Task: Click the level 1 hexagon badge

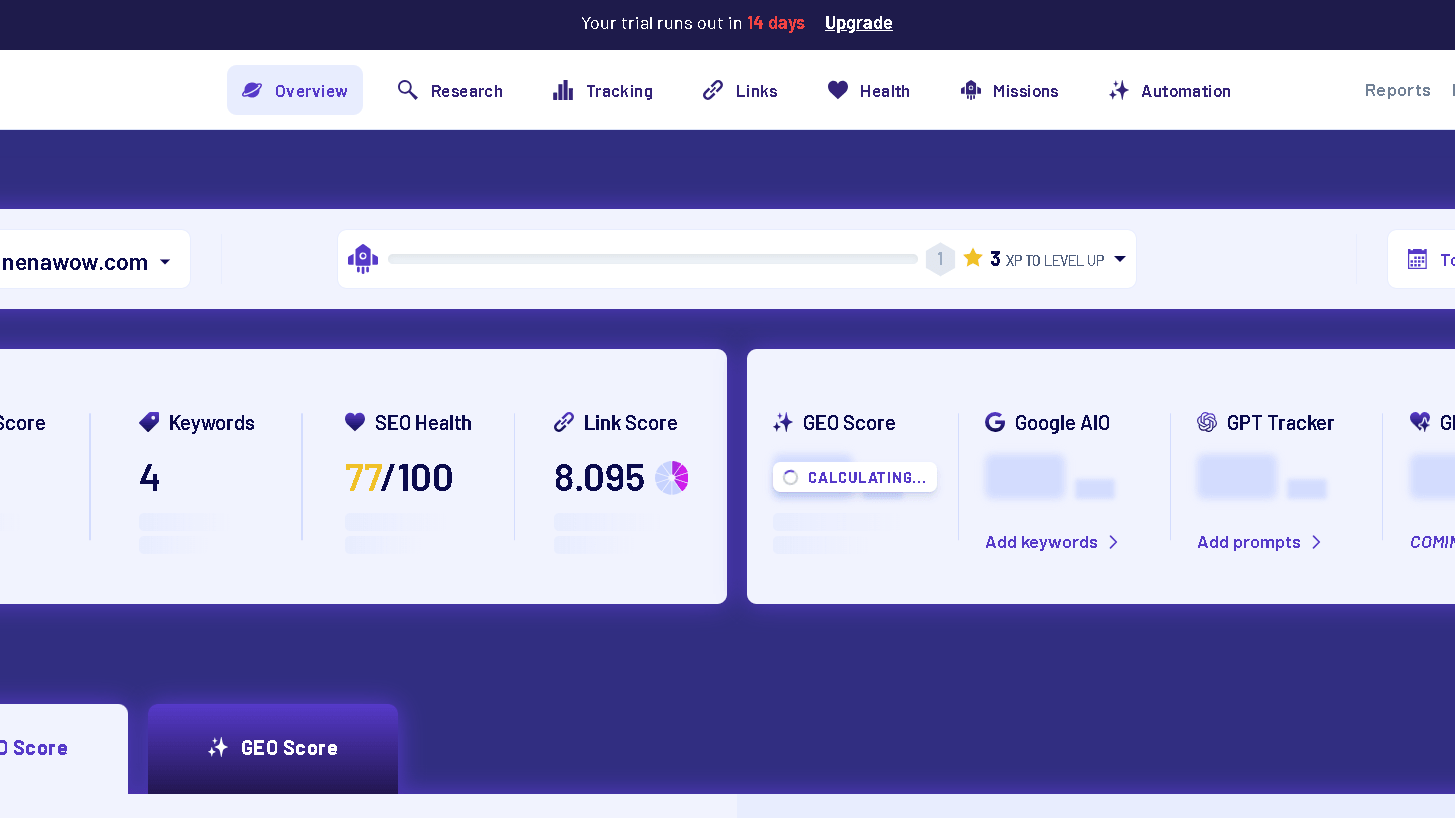Action: [940, 259]
